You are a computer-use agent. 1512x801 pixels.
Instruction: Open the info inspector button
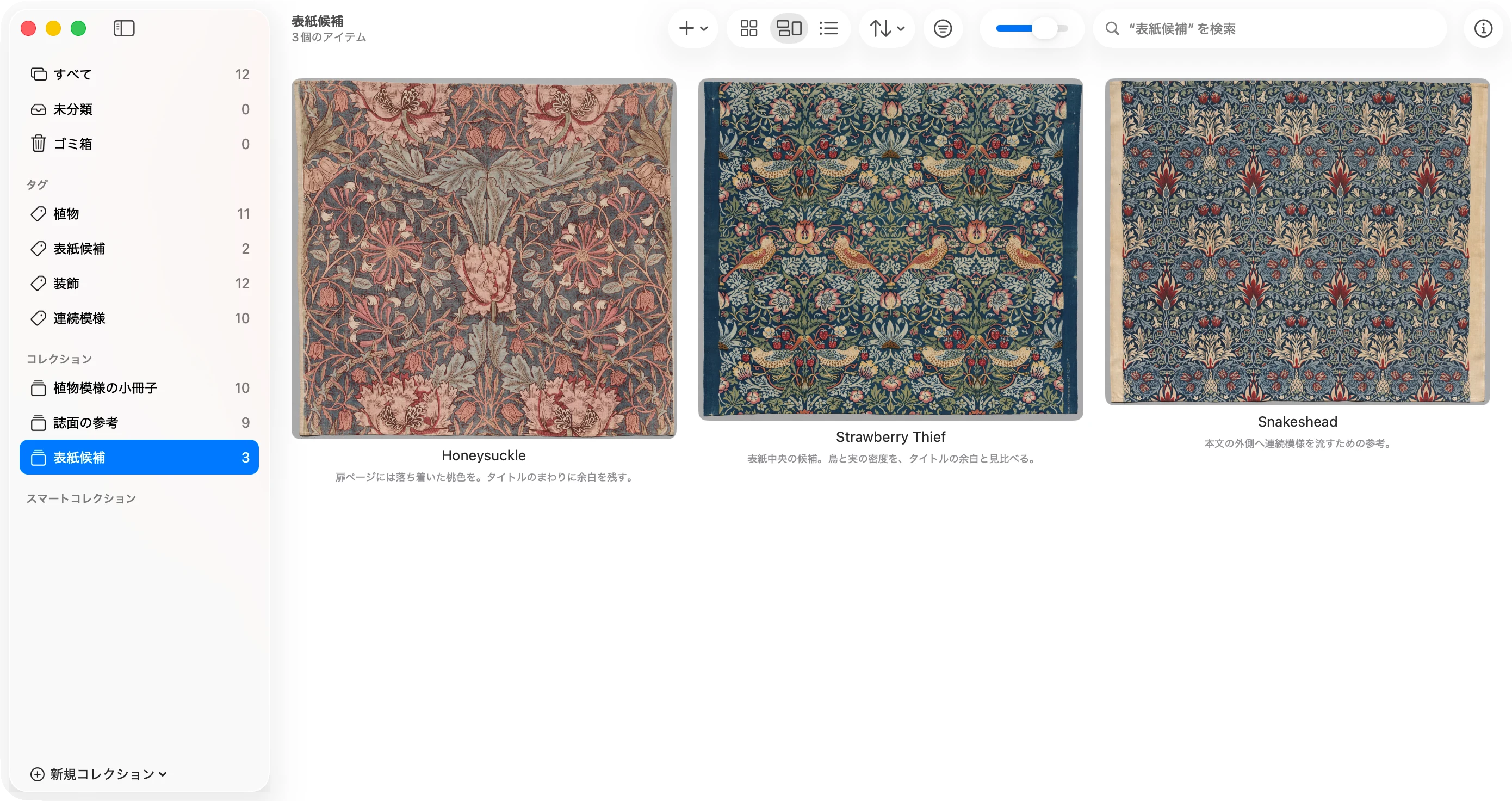pyautogui.click(x=1483, y=28)
